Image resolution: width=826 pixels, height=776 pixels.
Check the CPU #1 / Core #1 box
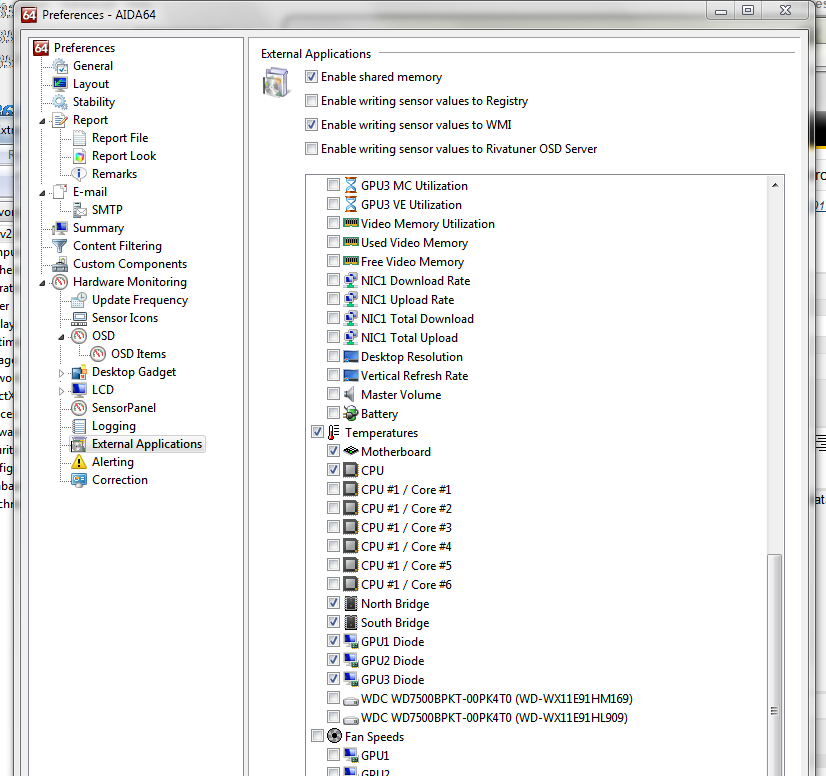click(x=333, y=490)
